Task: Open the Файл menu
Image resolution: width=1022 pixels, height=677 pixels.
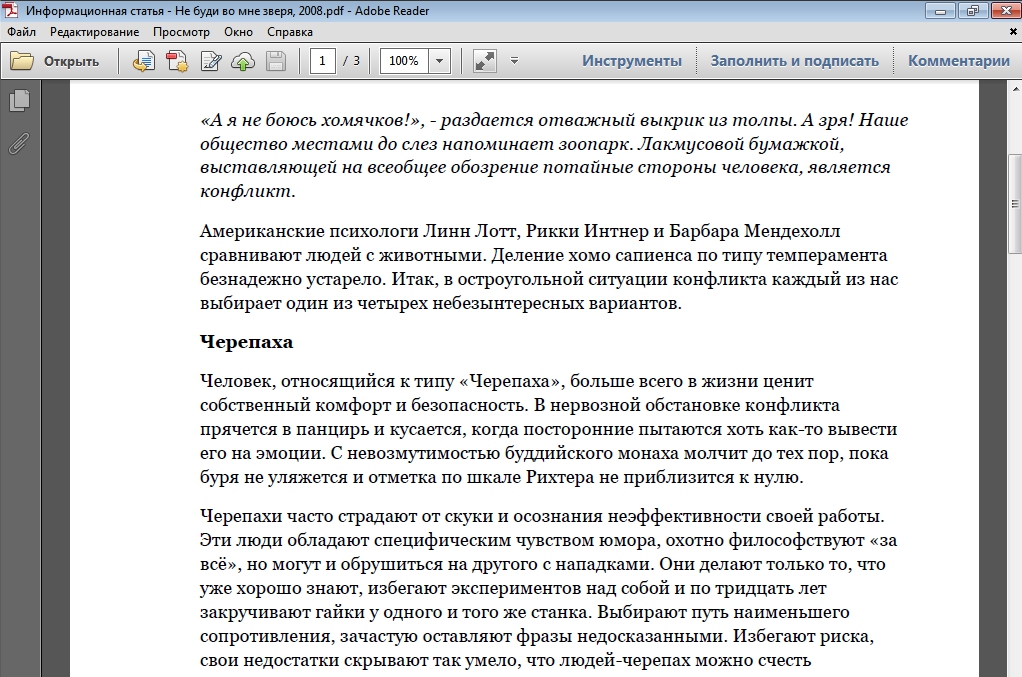Action: 22,32
